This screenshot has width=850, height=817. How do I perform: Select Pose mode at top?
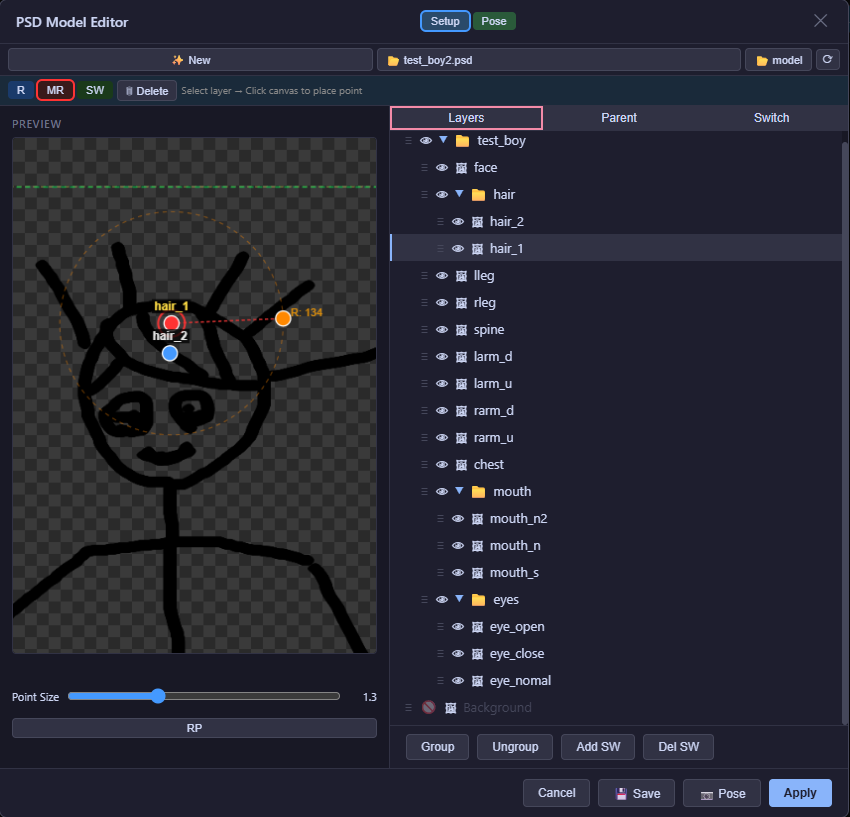pos(494,21)
